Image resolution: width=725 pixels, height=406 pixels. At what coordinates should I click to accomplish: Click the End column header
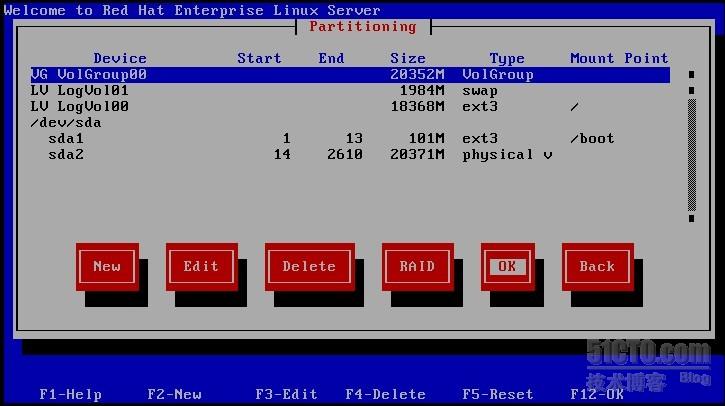pos(331,58)
